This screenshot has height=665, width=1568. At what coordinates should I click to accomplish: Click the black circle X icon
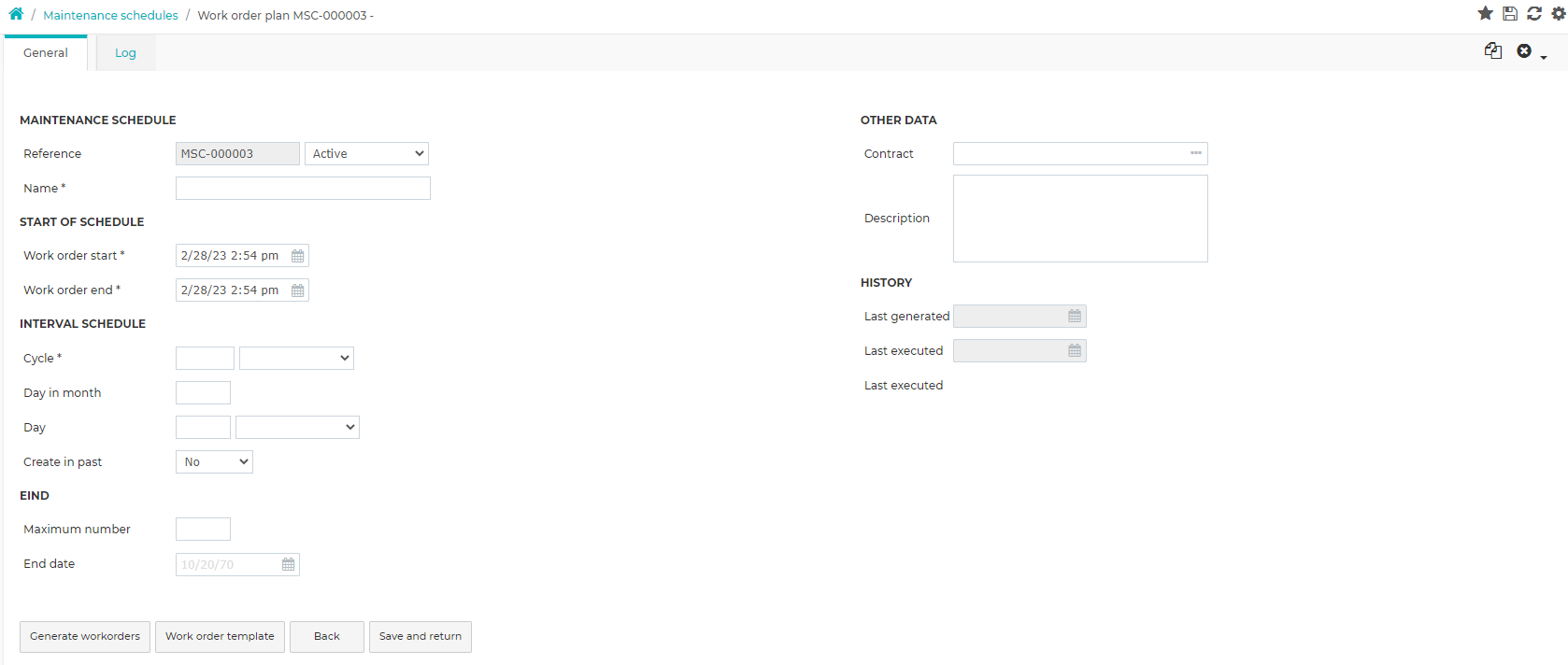tap(1524, 50)
